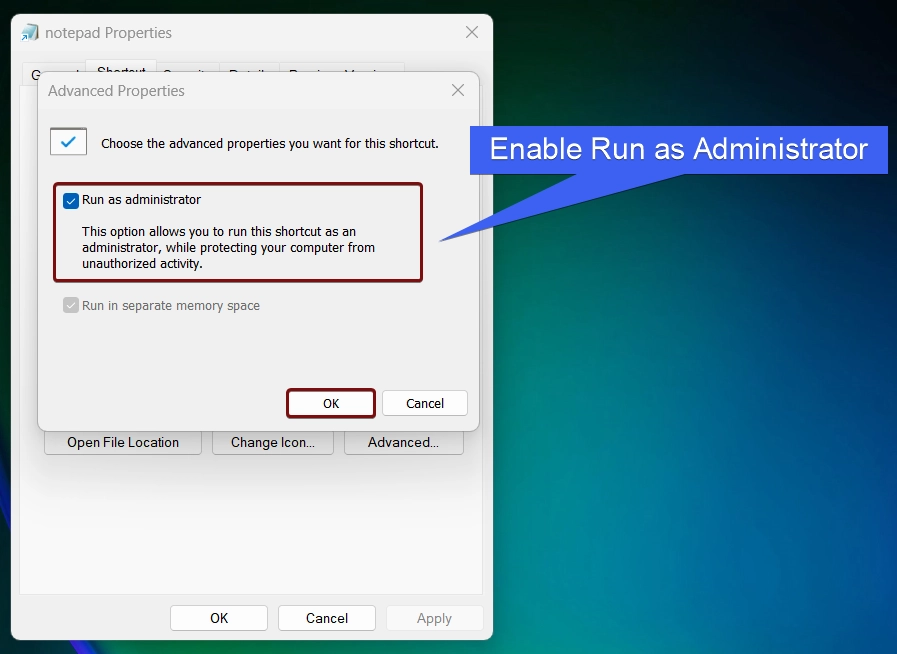Open the Advanced... button in notepad Properties

tap(403, 443)
